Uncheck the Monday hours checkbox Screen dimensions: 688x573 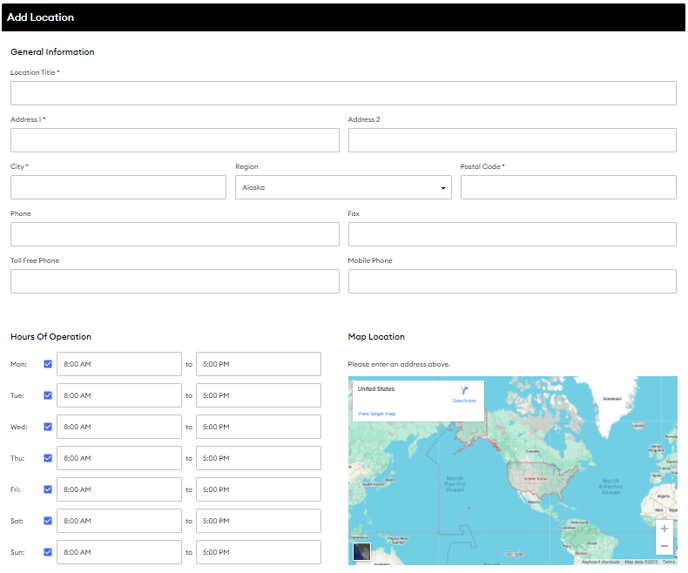pos(48,364)
